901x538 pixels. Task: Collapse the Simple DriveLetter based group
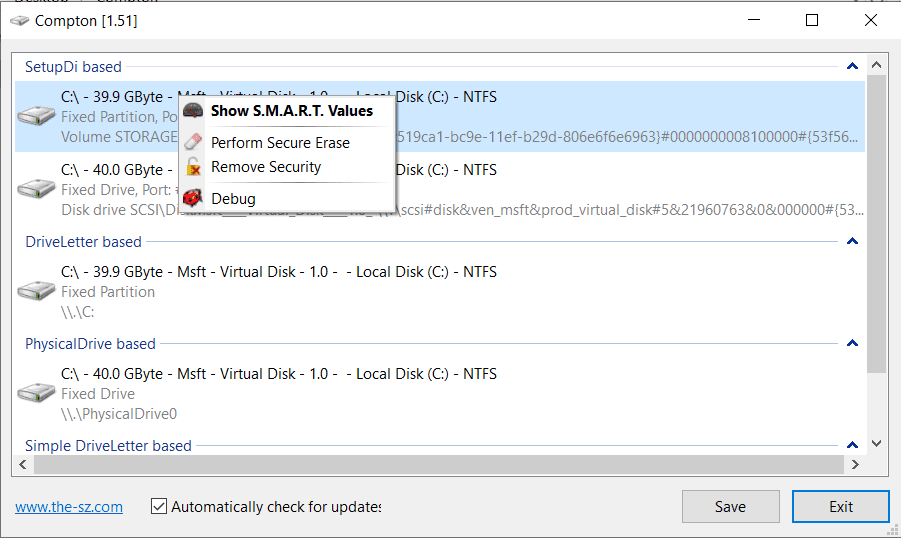tap(852, 445)
